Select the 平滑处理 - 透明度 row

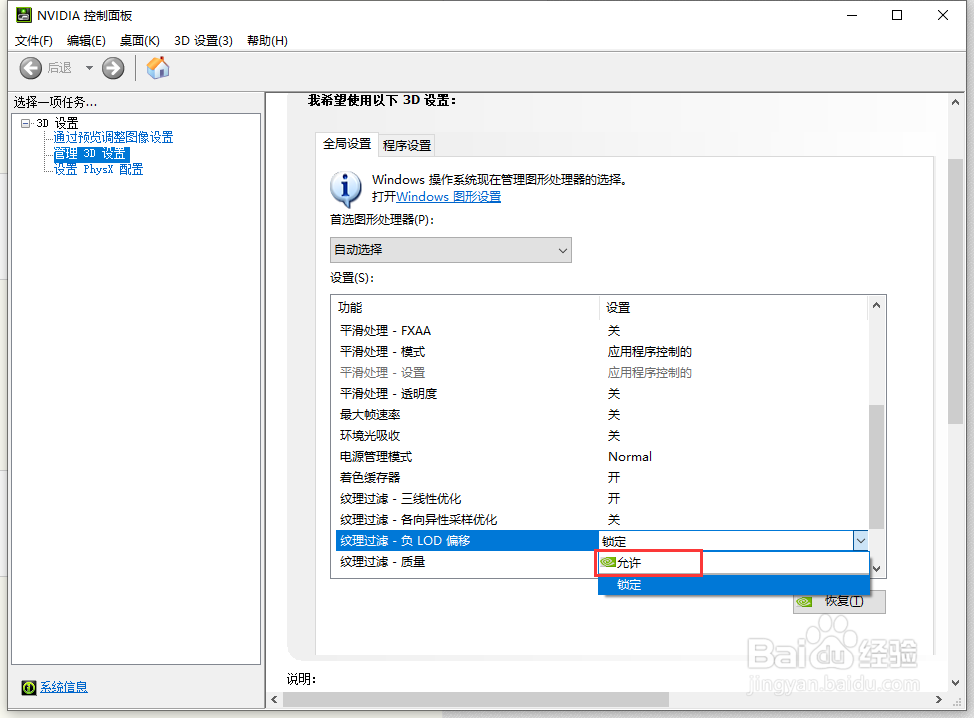(601, 394)
